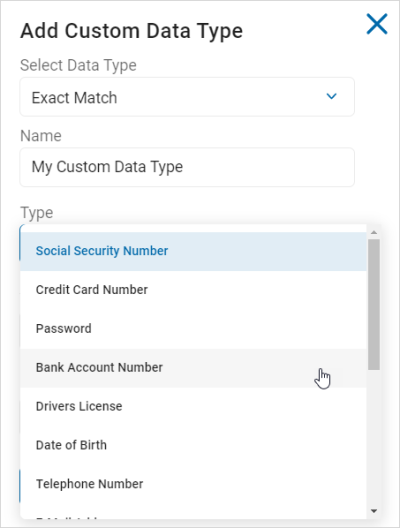The width and height of the screenshot is (400, 528).
Task: Focus the Name input field
Action: pyautogui.click(x=187, y=167)
